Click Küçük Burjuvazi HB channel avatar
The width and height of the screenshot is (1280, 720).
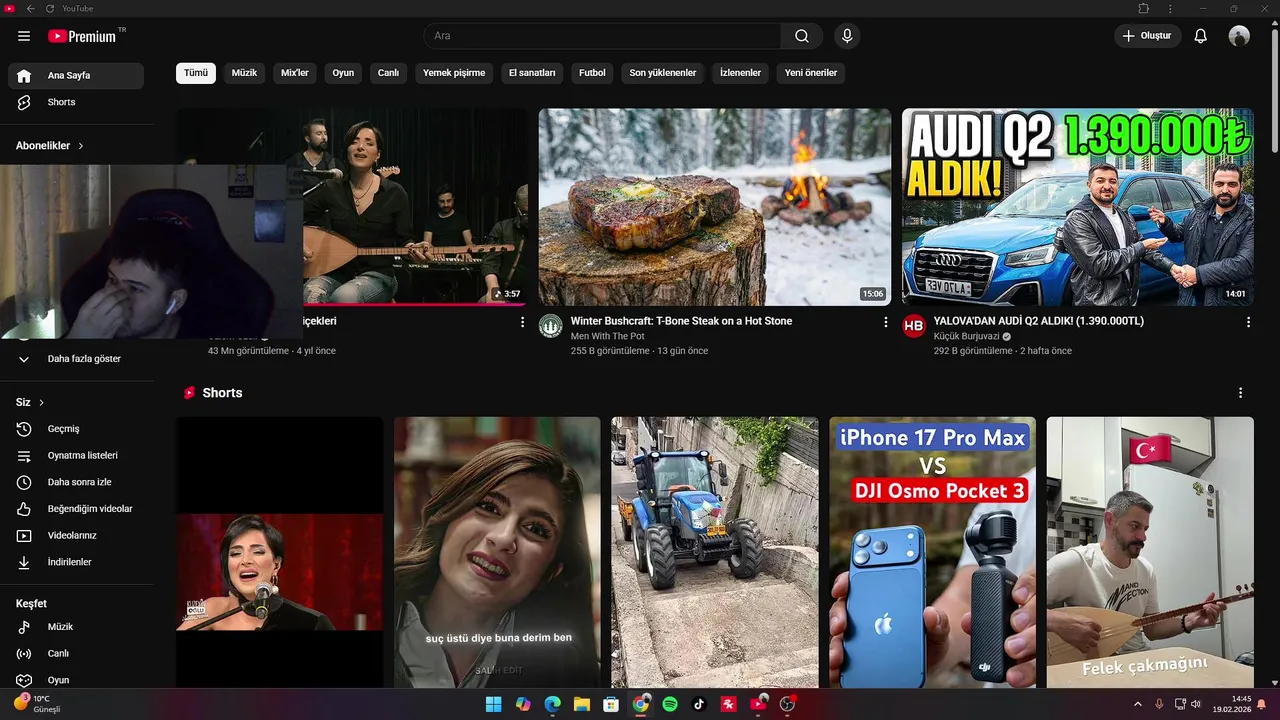[x=914, y=326]
